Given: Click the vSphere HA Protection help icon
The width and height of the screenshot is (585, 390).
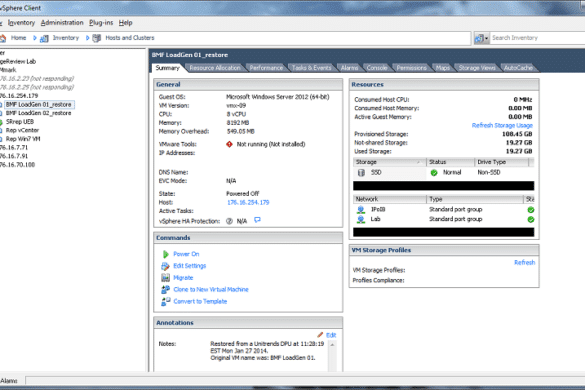Looking at the screenshot, I should coord(229,221).
